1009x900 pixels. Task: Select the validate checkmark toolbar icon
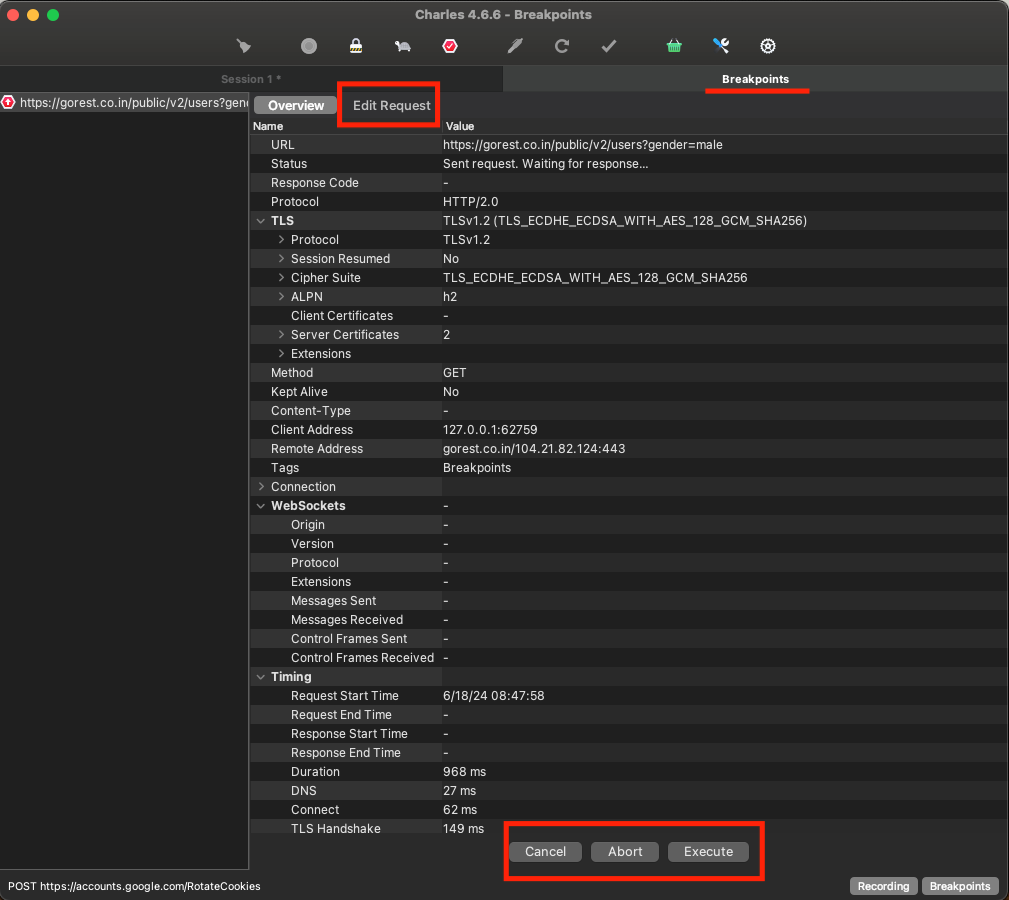click(609, 46)
